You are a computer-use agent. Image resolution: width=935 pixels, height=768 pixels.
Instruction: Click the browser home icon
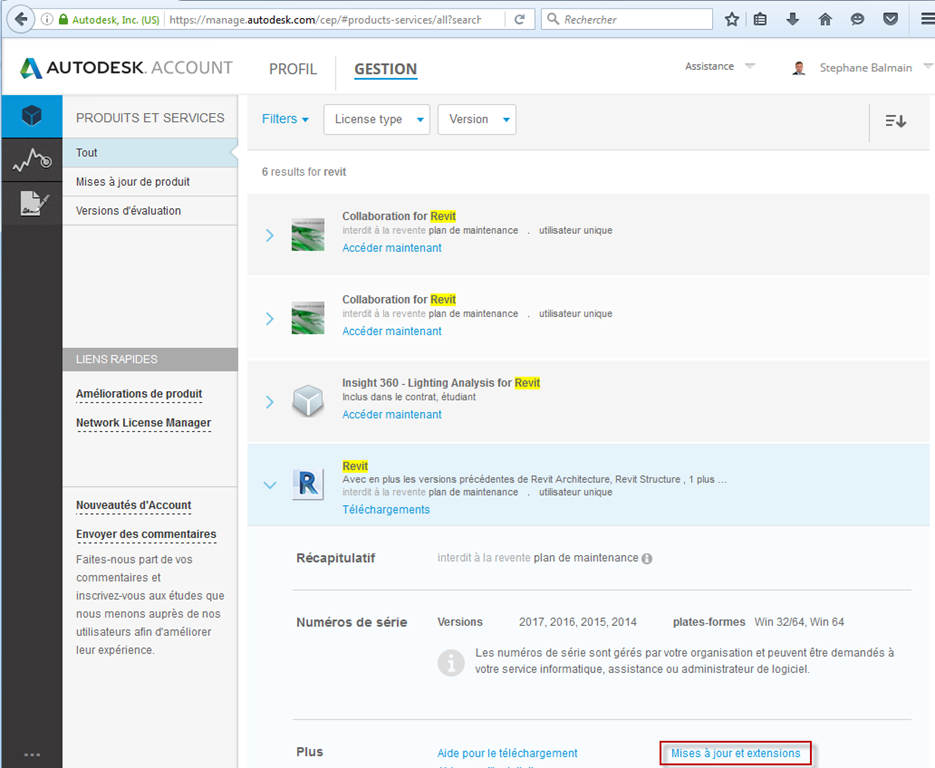(825, 19)
